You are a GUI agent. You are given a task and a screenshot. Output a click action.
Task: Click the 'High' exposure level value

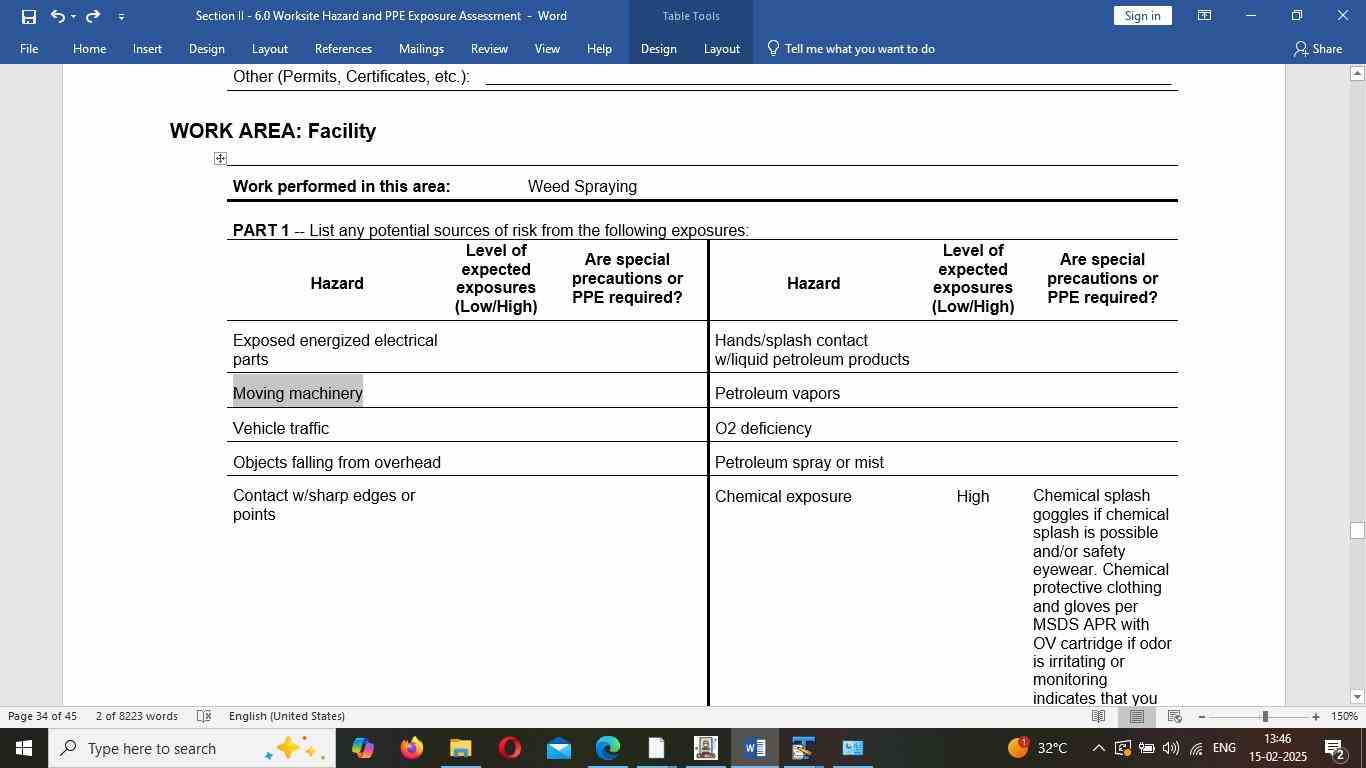pos(972,497)
